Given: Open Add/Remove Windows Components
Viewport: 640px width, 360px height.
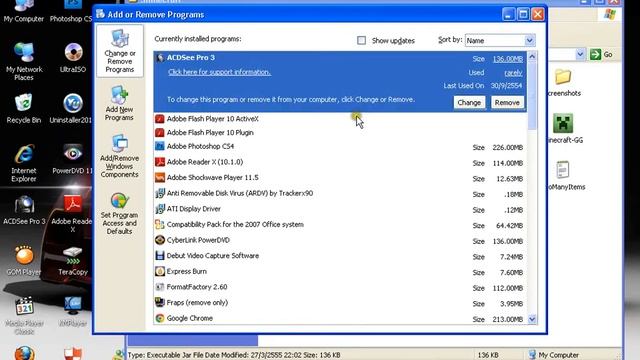Looking at the screenshot, I should tap(120, 156).
